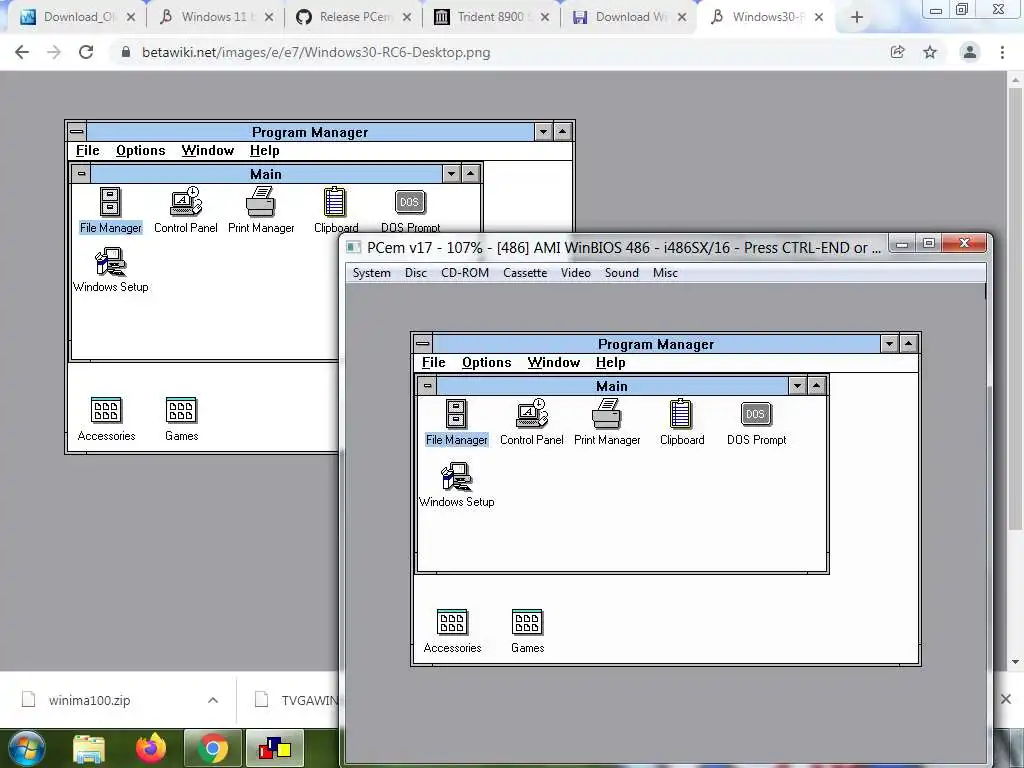The image size is (1024, 768).
Task: Go back in Chrome
Action: 22,52
